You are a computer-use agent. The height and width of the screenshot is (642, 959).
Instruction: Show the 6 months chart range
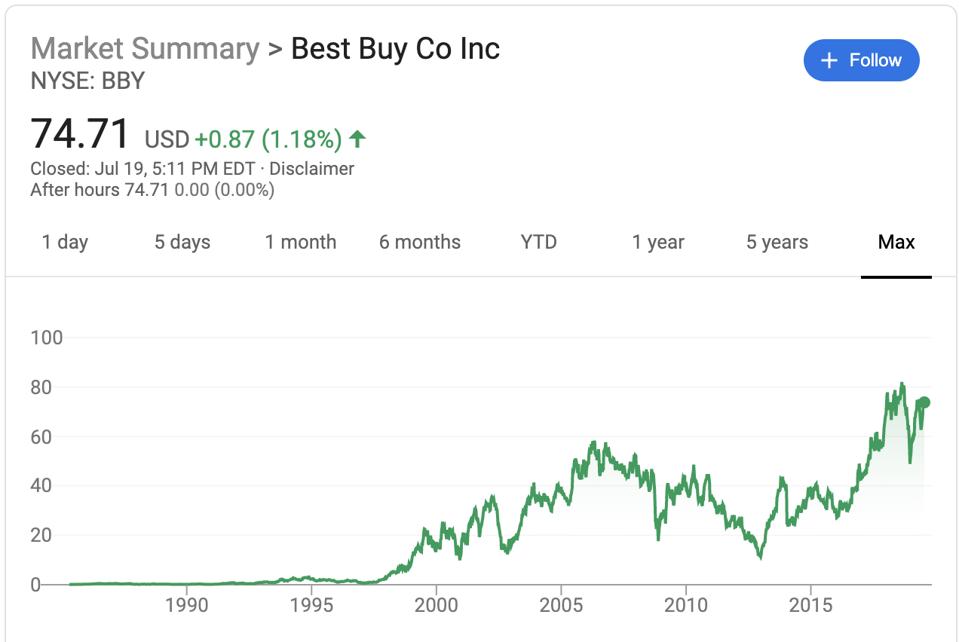pos(420,242)
